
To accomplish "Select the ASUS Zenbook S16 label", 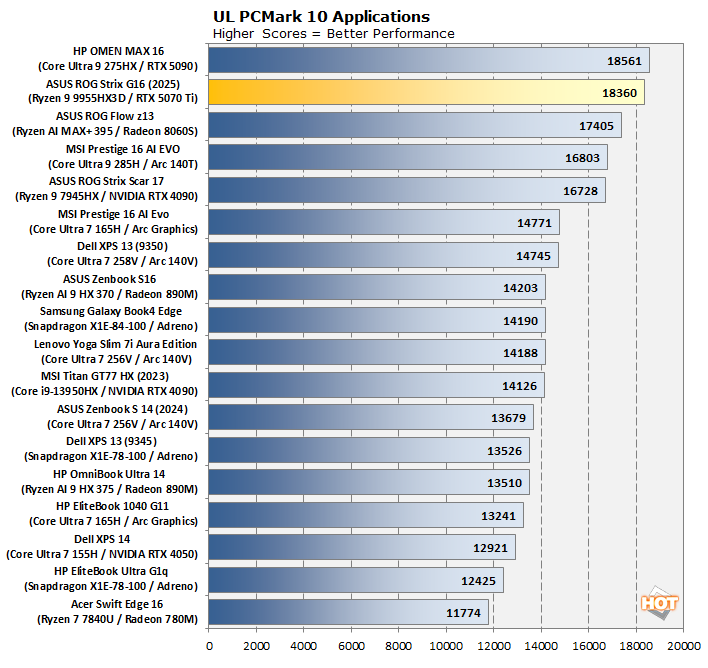I will coord(109,279).
